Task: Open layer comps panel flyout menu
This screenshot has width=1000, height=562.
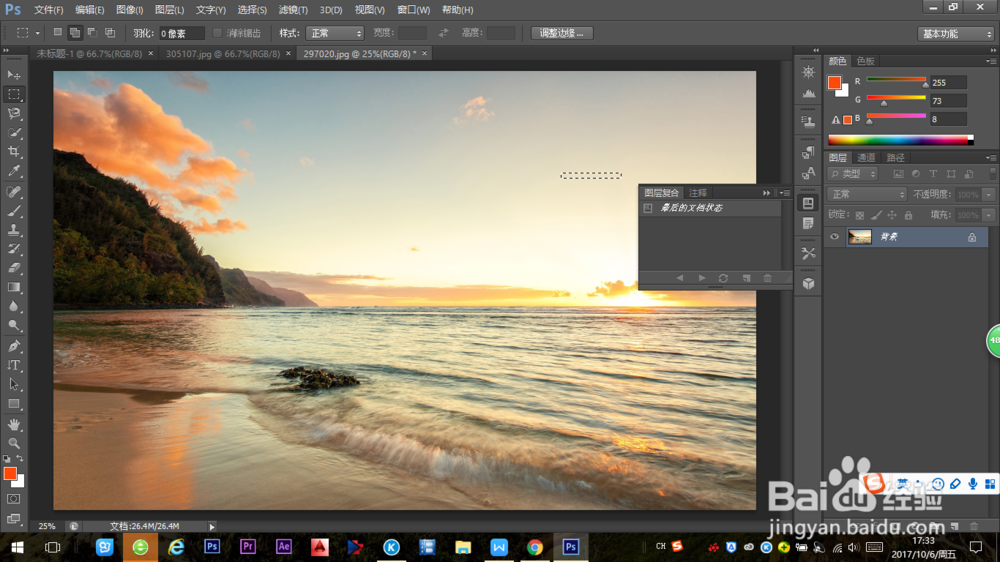Action: tap(784, 193)
